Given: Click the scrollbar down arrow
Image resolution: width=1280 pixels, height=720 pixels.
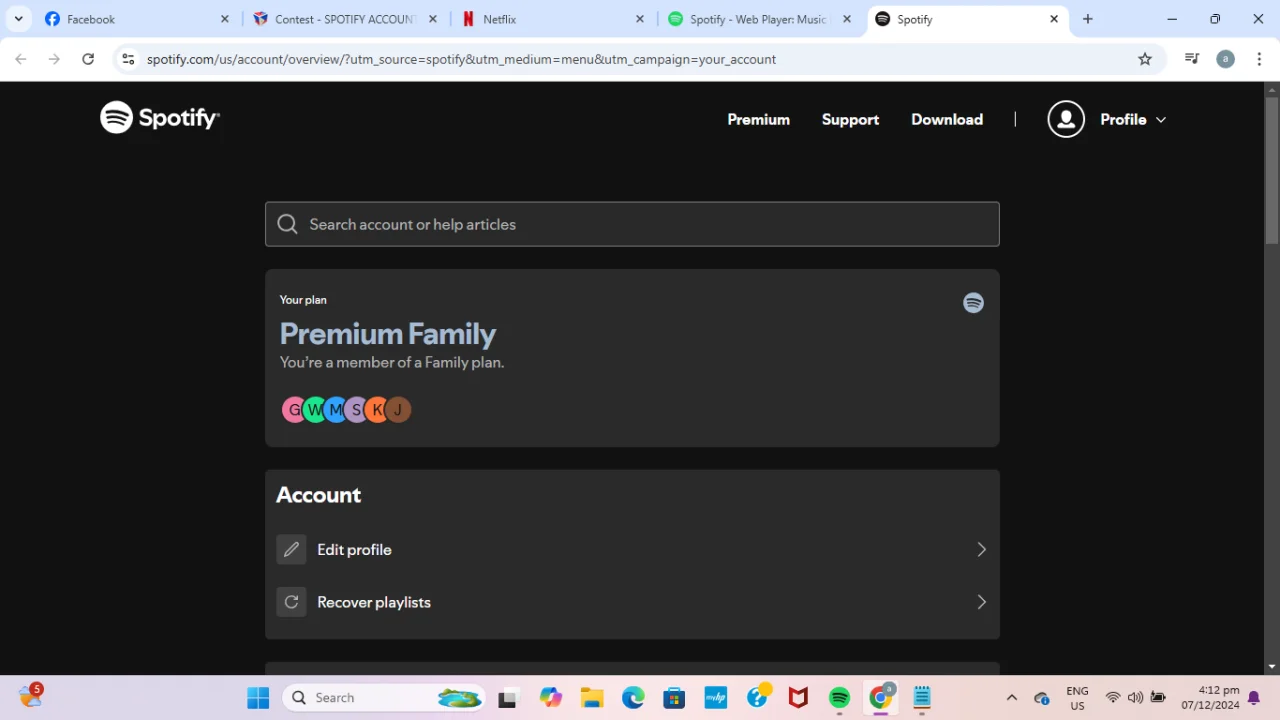Looking at the screenshot, I should [x=1272, y=666].
